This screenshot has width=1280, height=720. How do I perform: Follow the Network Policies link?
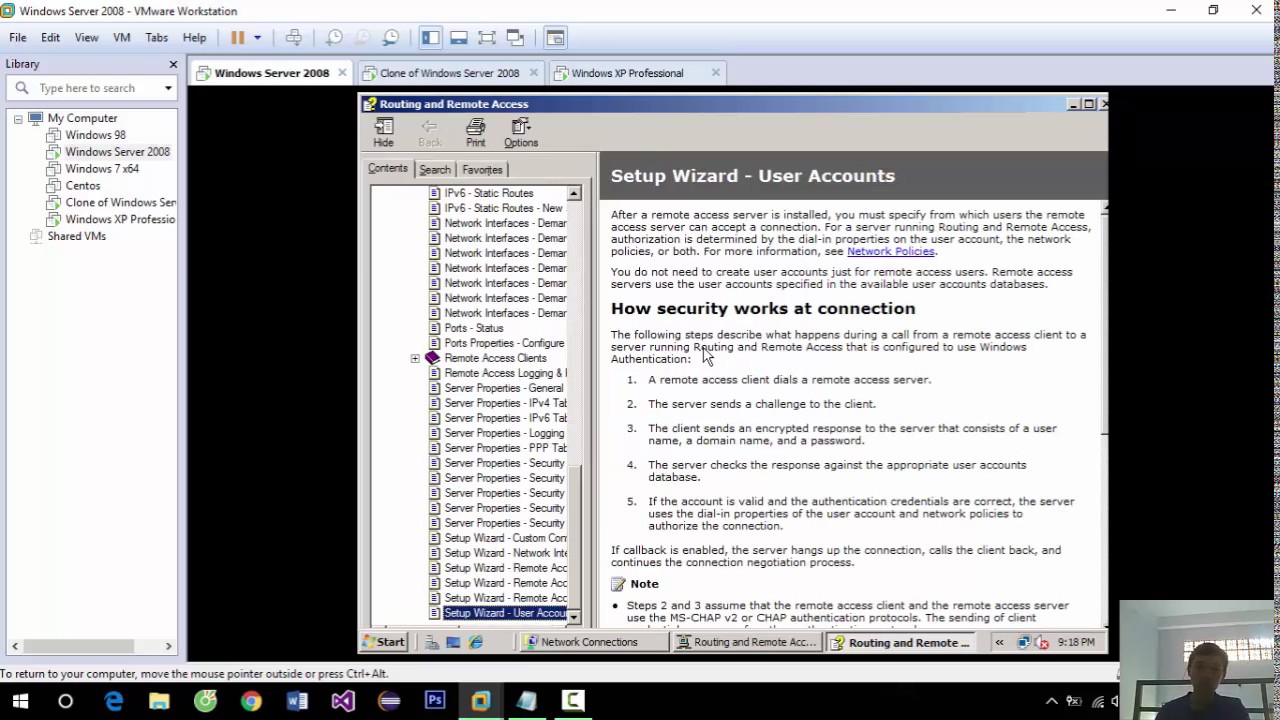pyautogui.click(x=890, y=252)
